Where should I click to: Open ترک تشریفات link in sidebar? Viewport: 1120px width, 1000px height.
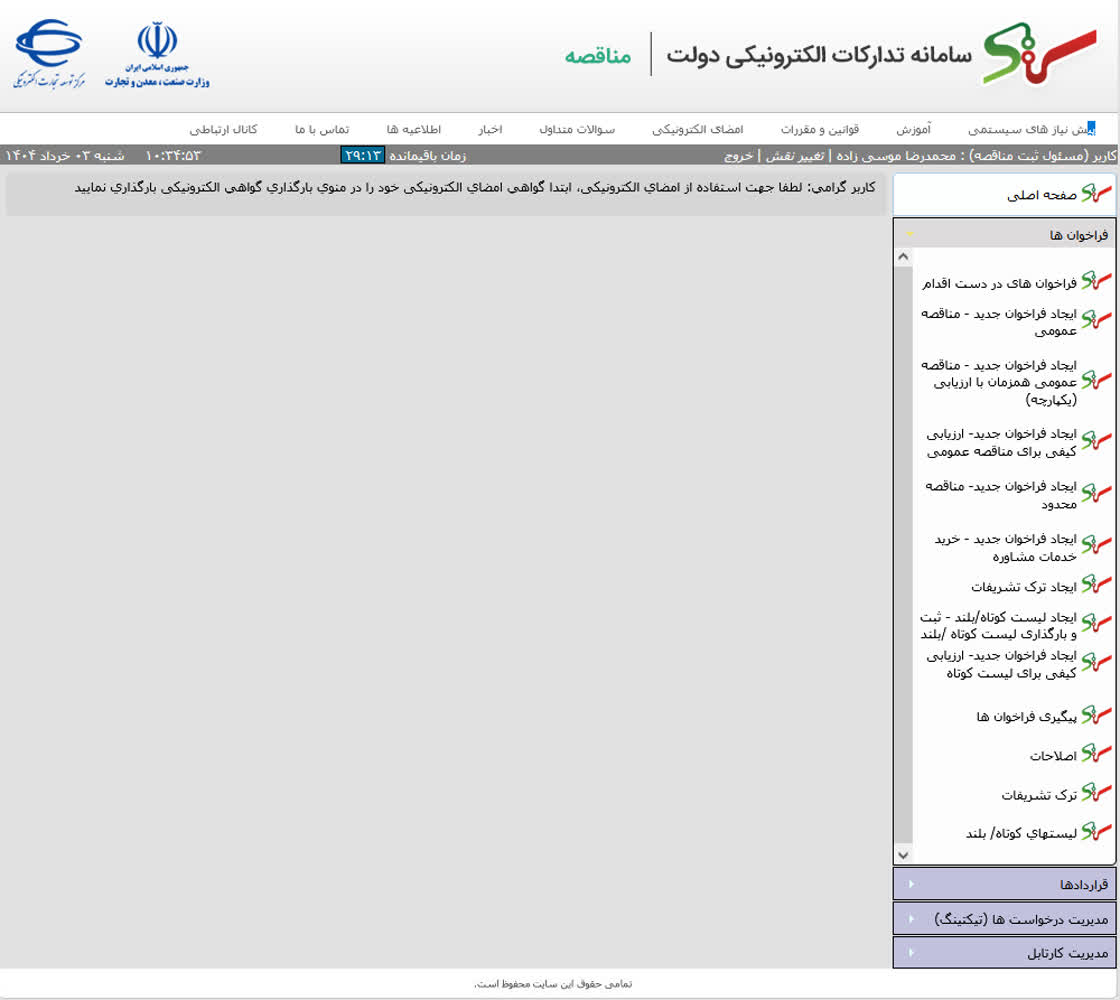click(1039, 795)
